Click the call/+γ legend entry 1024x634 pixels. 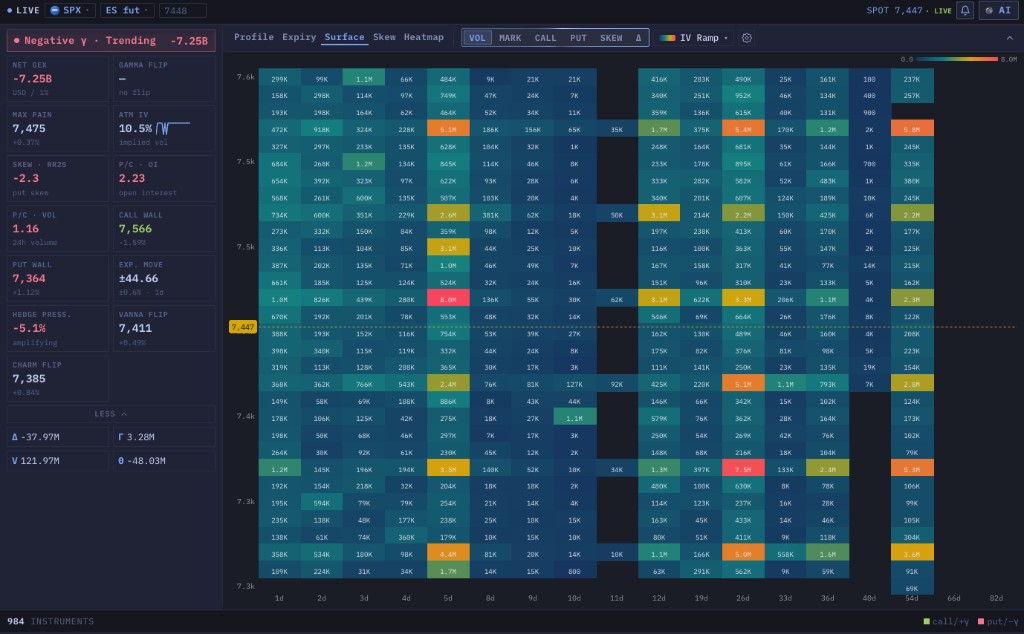[946, 621]
